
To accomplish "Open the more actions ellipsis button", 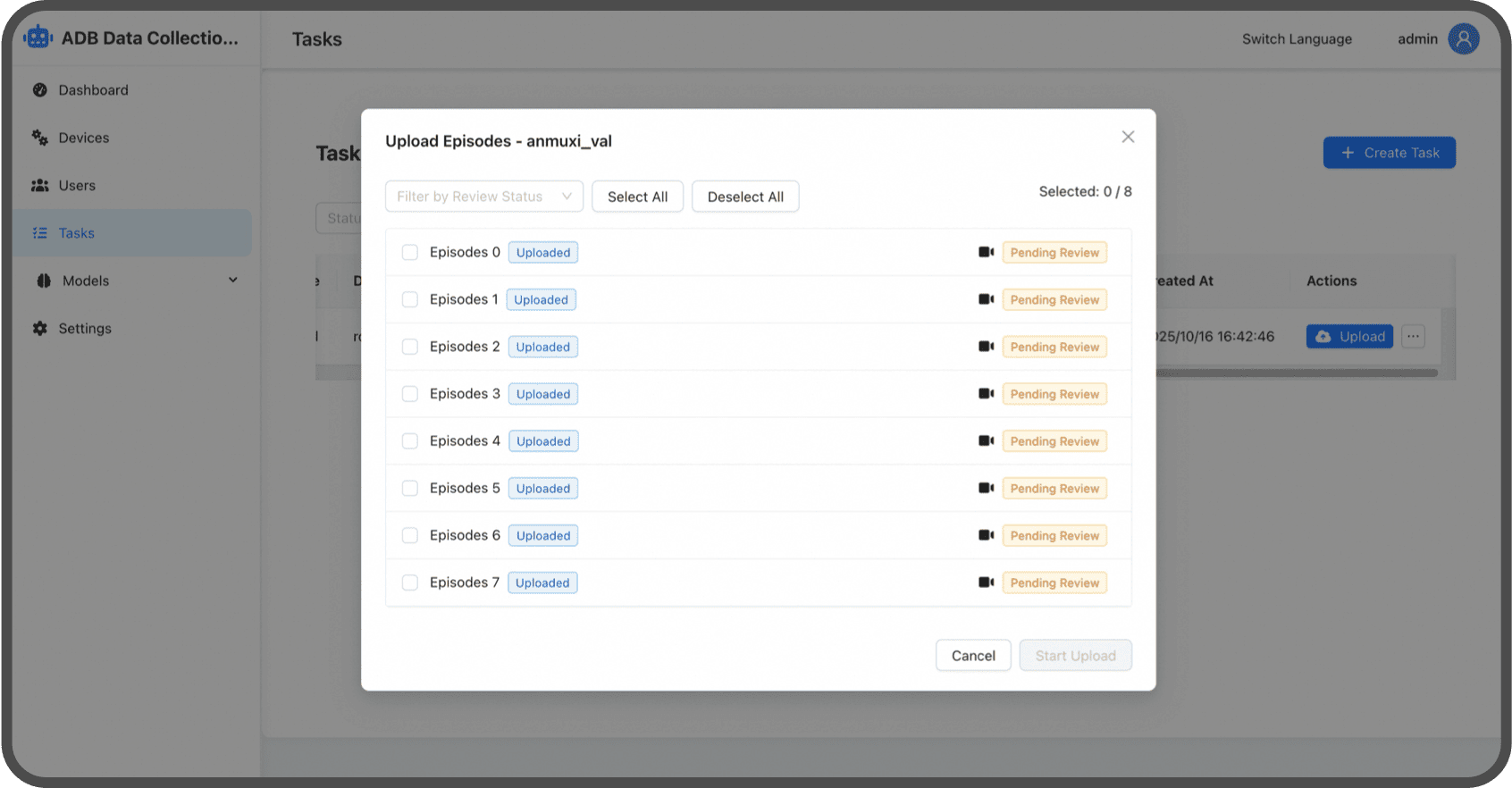I will click(x=1413, y=337).
